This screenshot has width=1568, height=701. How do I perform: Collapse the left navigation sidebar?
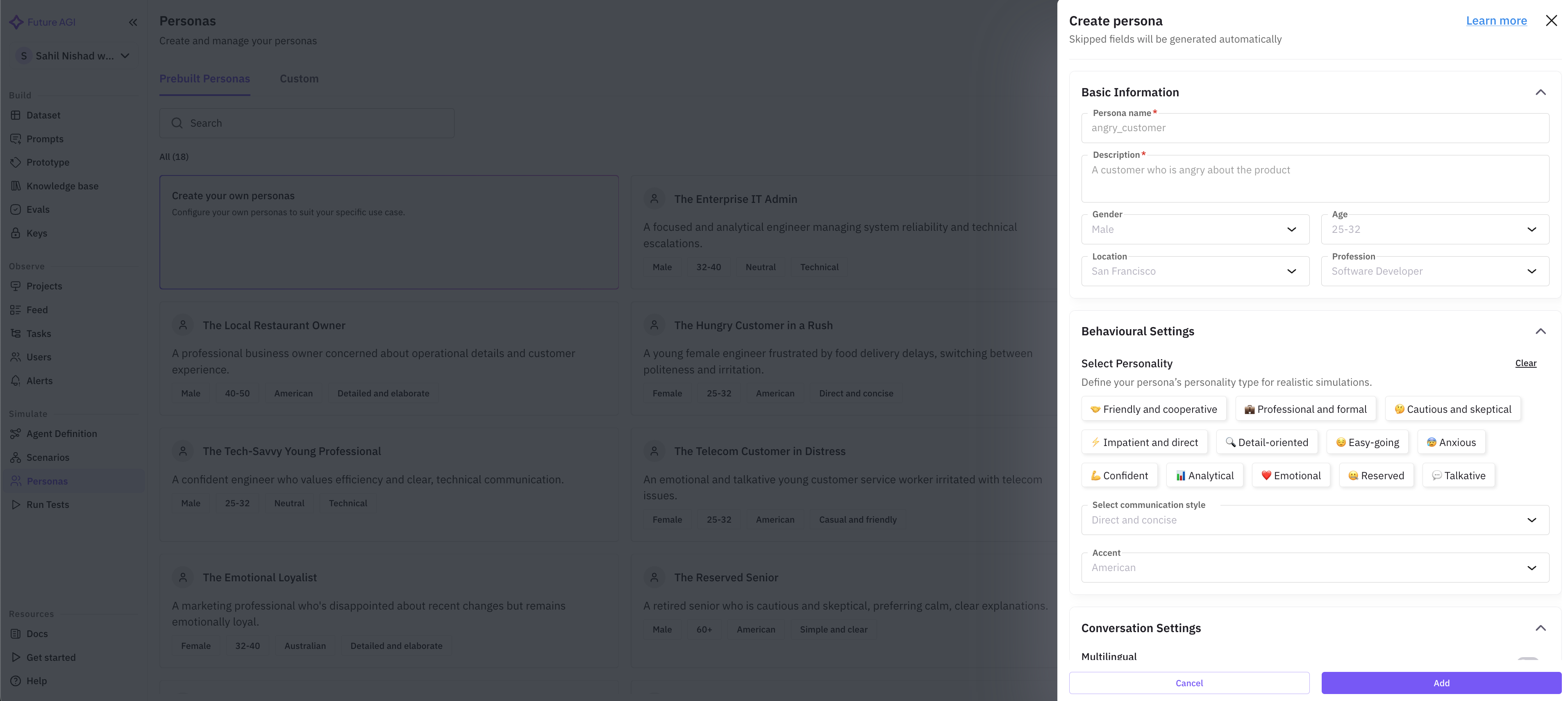click(133, 22)
